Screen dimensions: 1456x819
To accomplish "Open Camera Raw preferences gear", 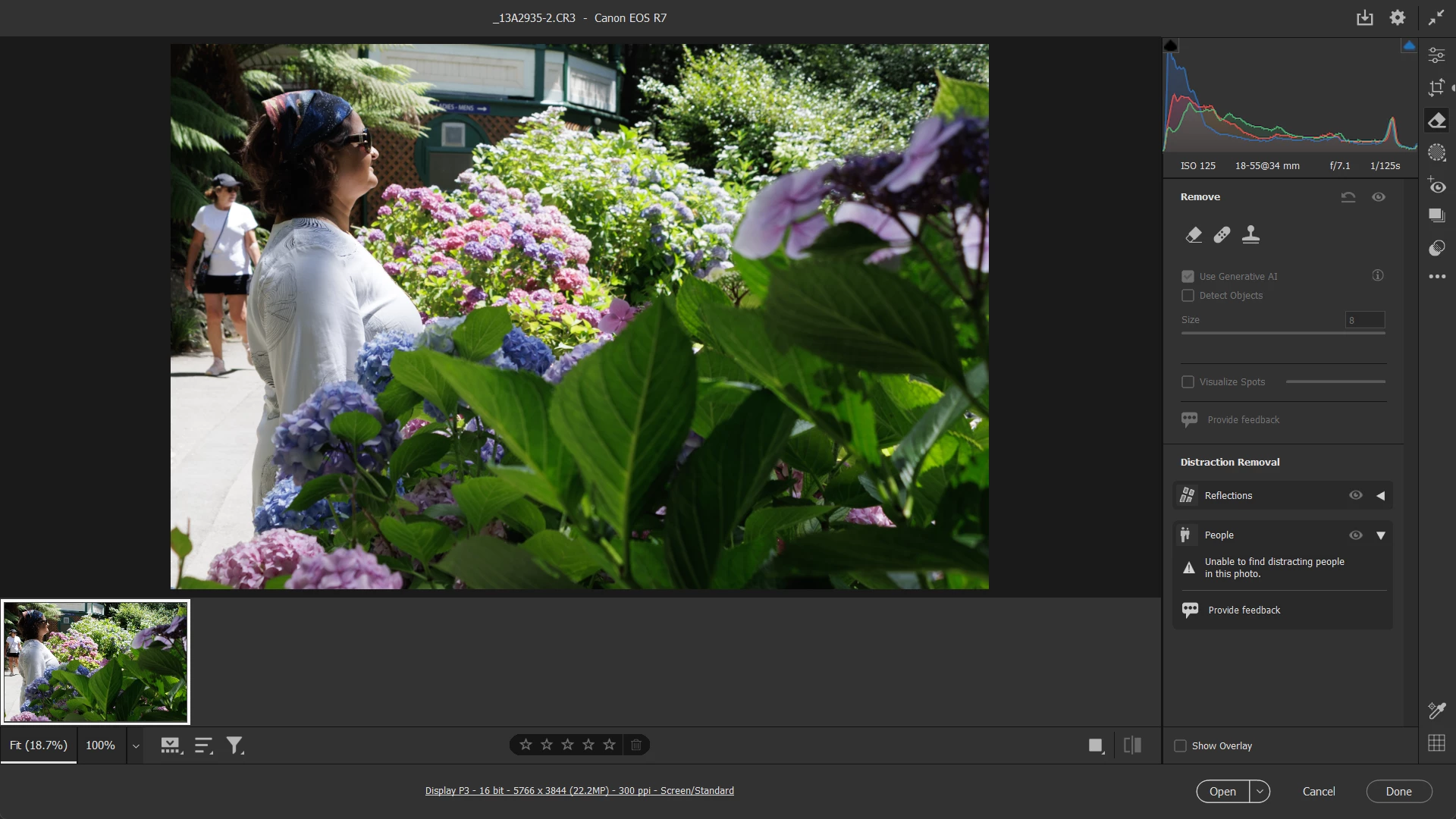I will click(x=1397, y=17).
